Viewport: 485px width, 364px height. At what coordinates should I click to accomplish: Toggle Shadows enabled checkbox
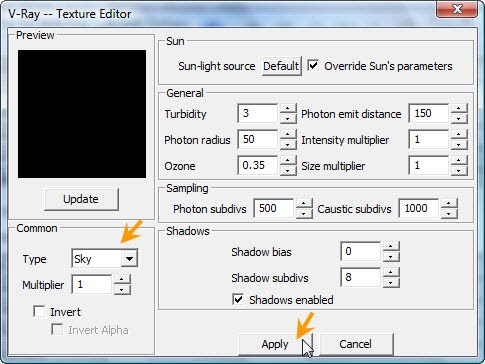tap(238, 299)
